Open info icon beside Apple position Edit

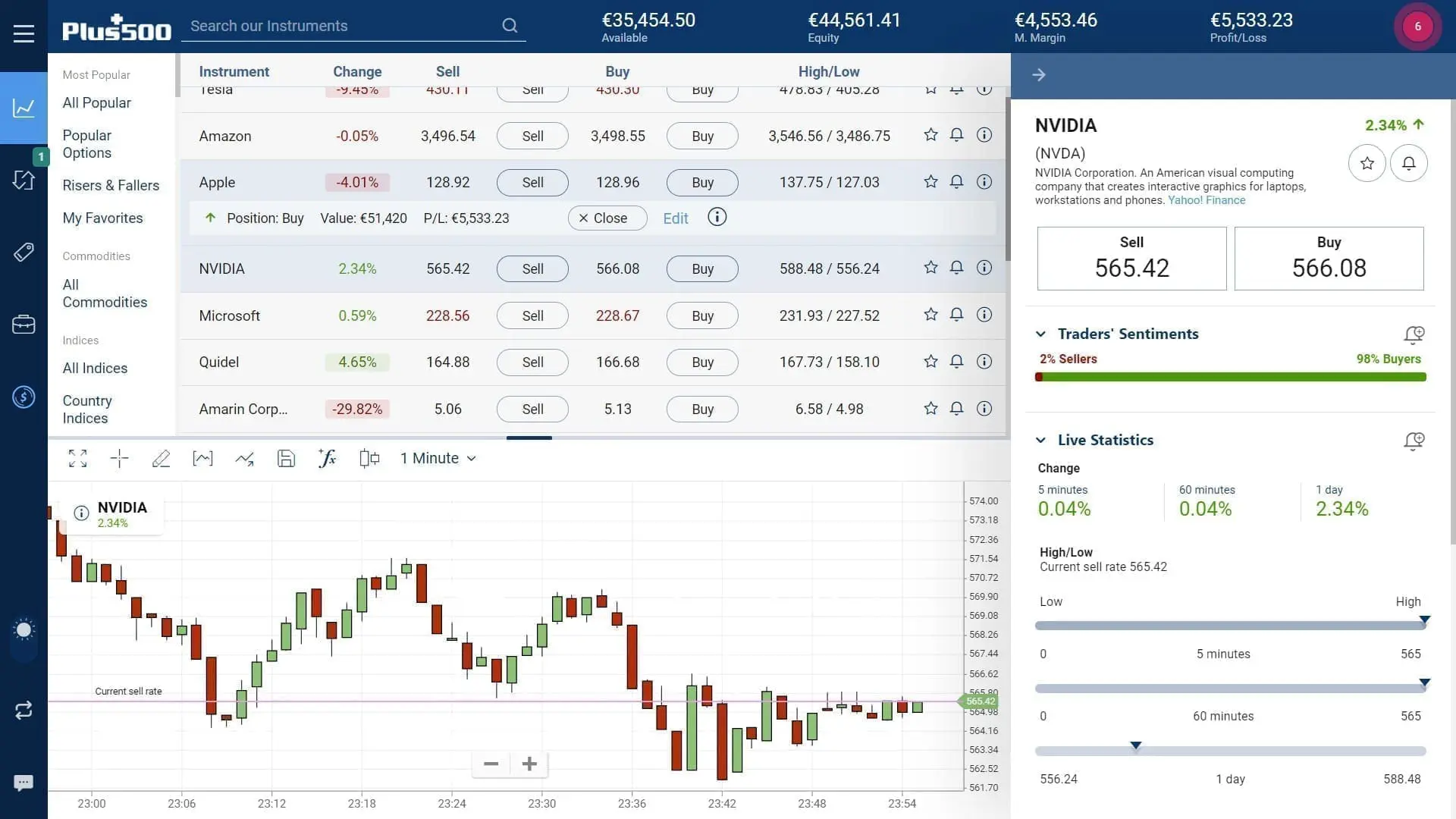point(717,218)
